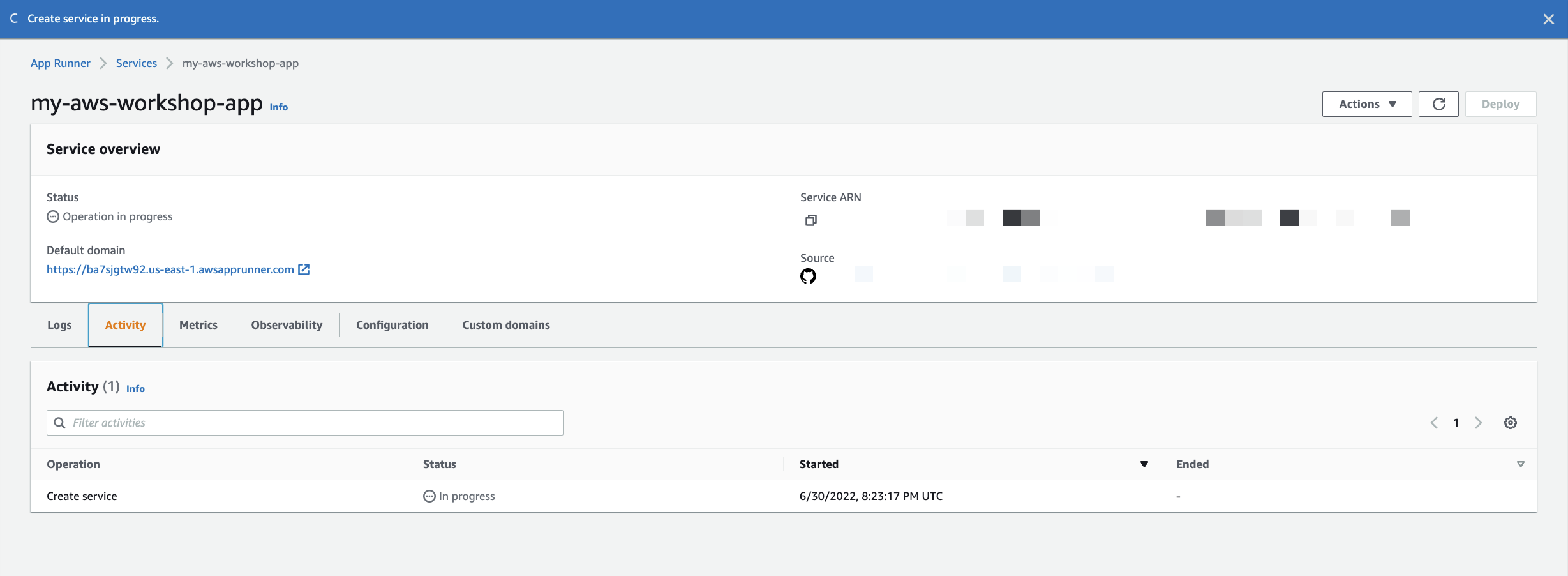Dismiss the Create service notification banner

(1548, 19)
